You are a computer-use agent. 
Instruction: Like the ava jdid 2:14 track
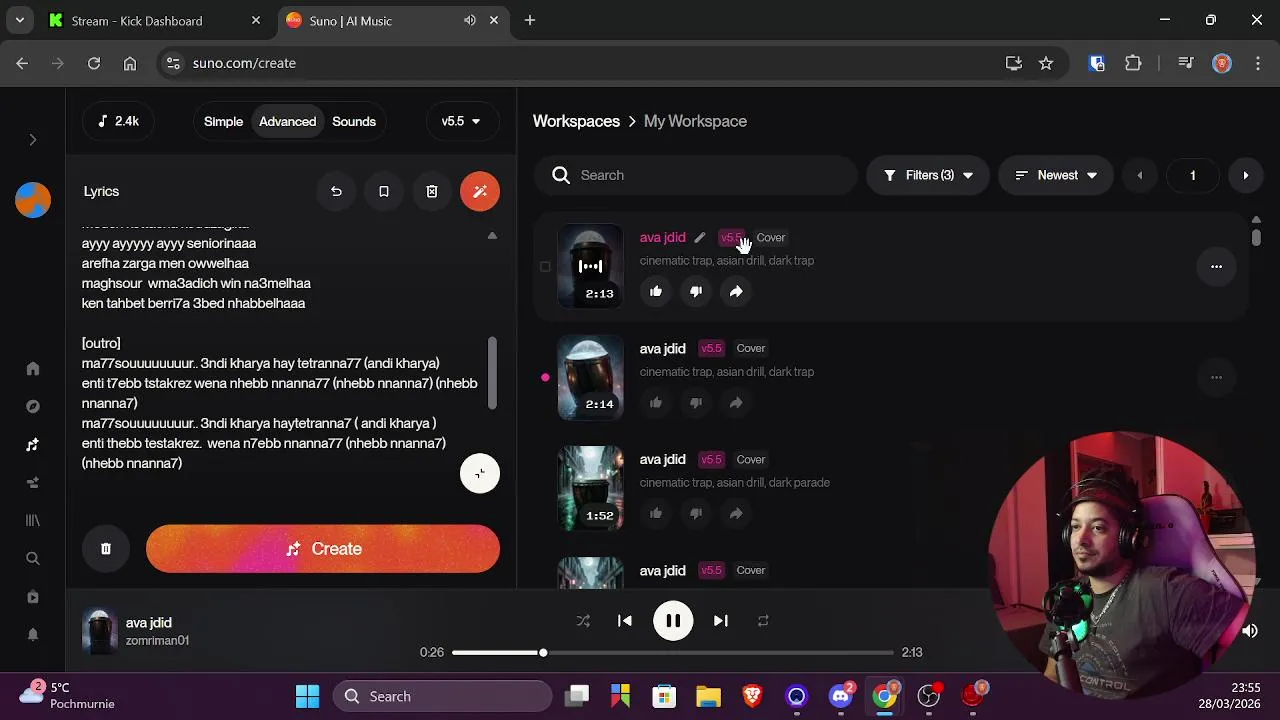(x=656, y=402)
